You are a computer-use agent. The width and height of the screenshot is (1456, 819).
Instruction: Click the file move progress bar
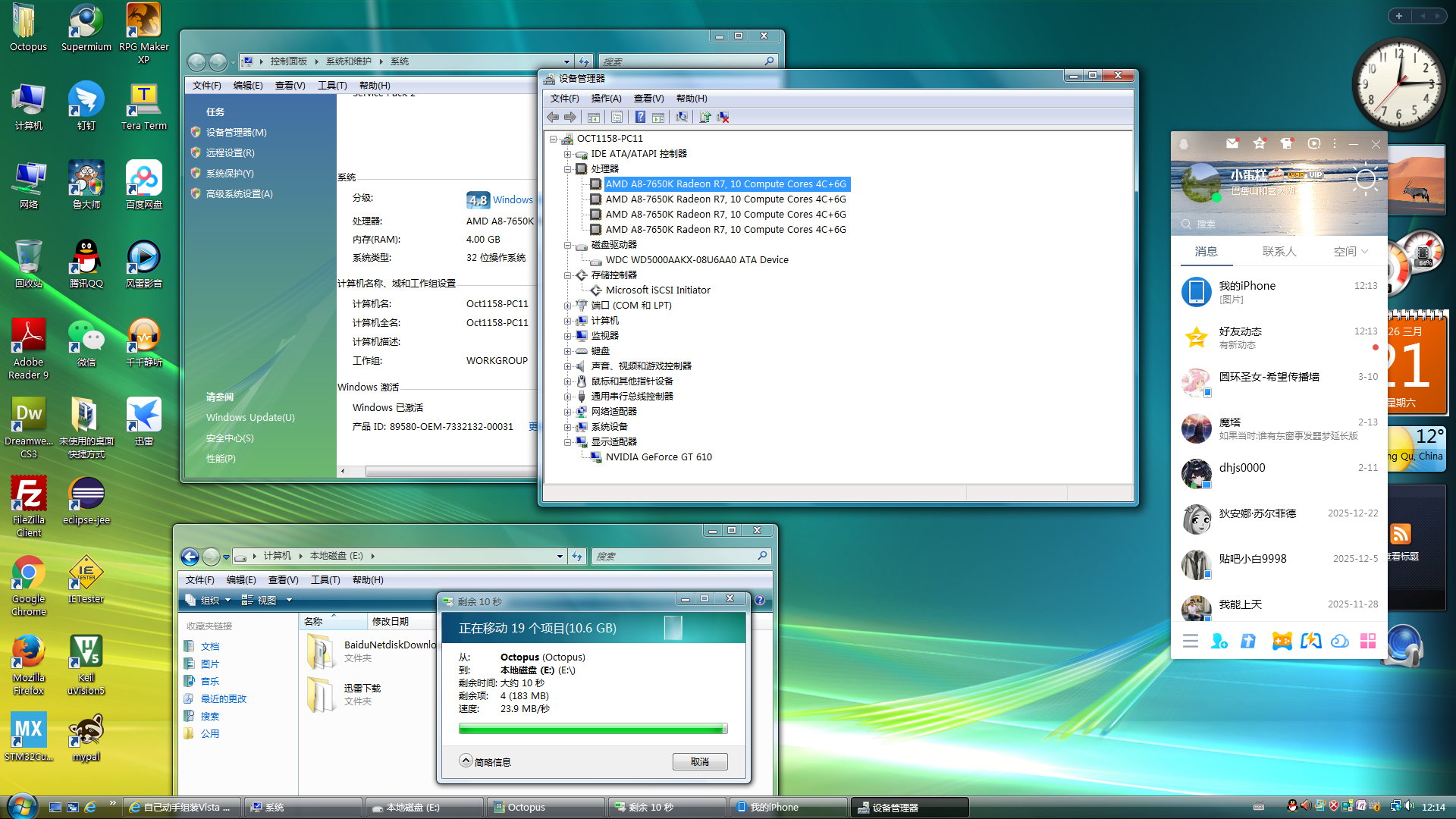click(592, 729)
